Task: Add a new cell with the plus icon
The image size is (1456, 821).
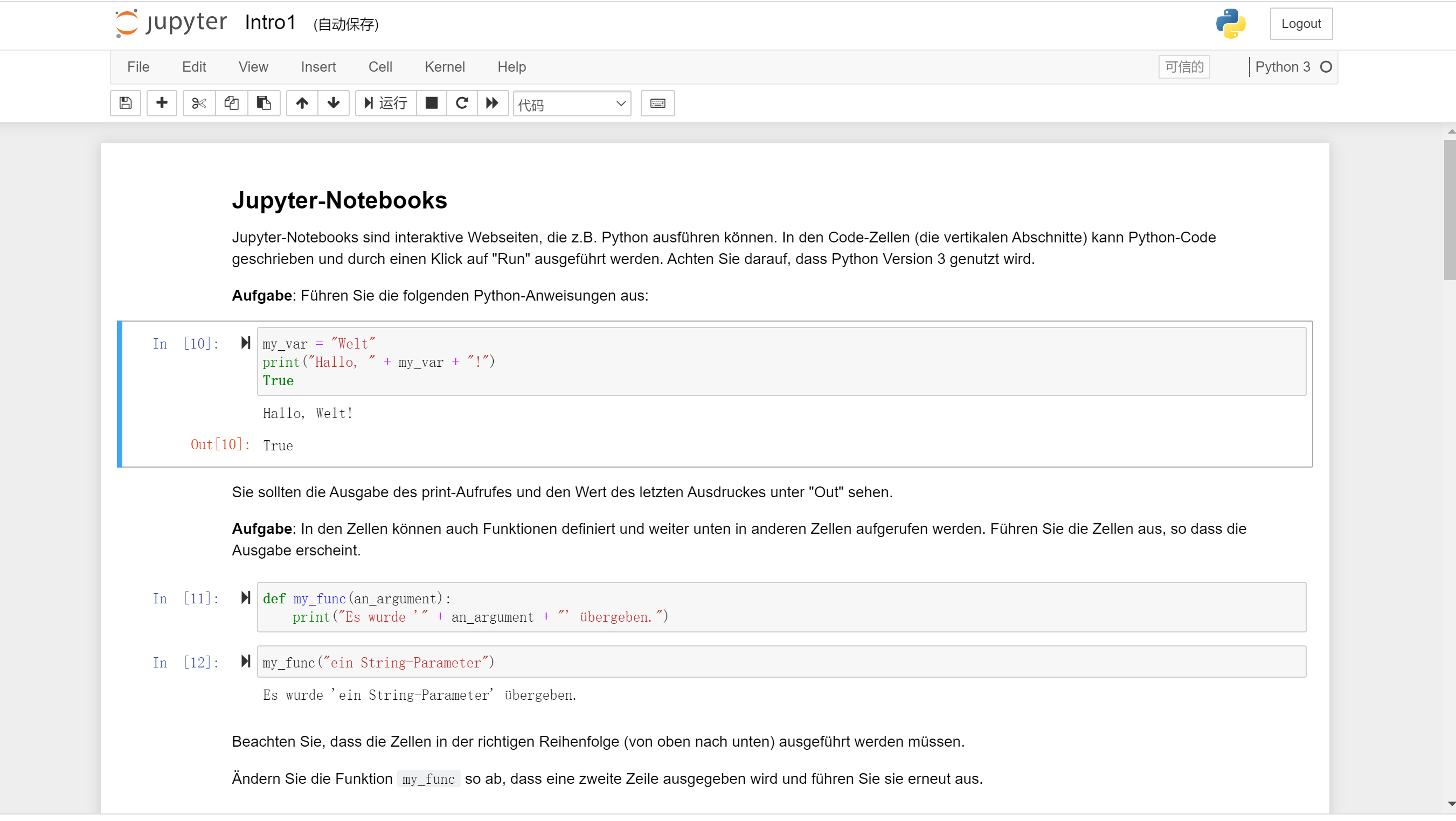Action: pos(162,103)
